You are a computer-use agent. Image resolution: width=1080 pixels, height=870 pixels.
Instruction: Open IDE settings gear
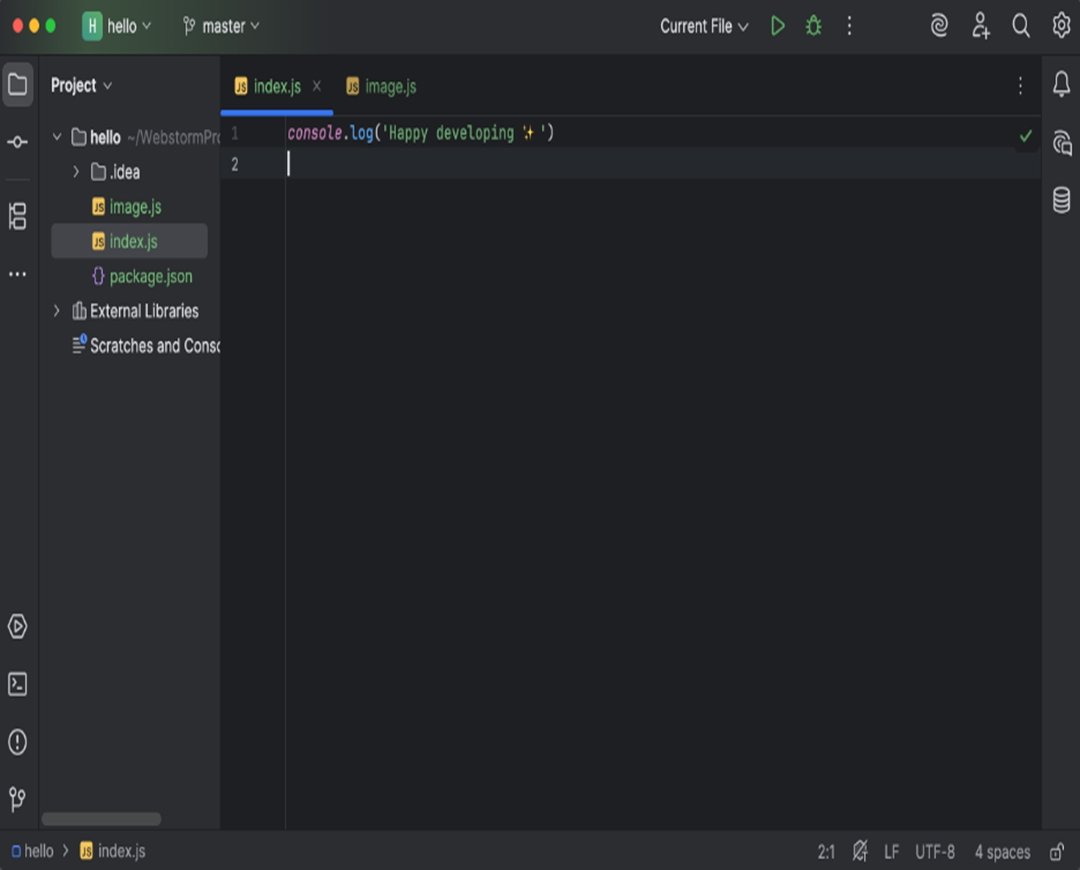[1061, 26]
